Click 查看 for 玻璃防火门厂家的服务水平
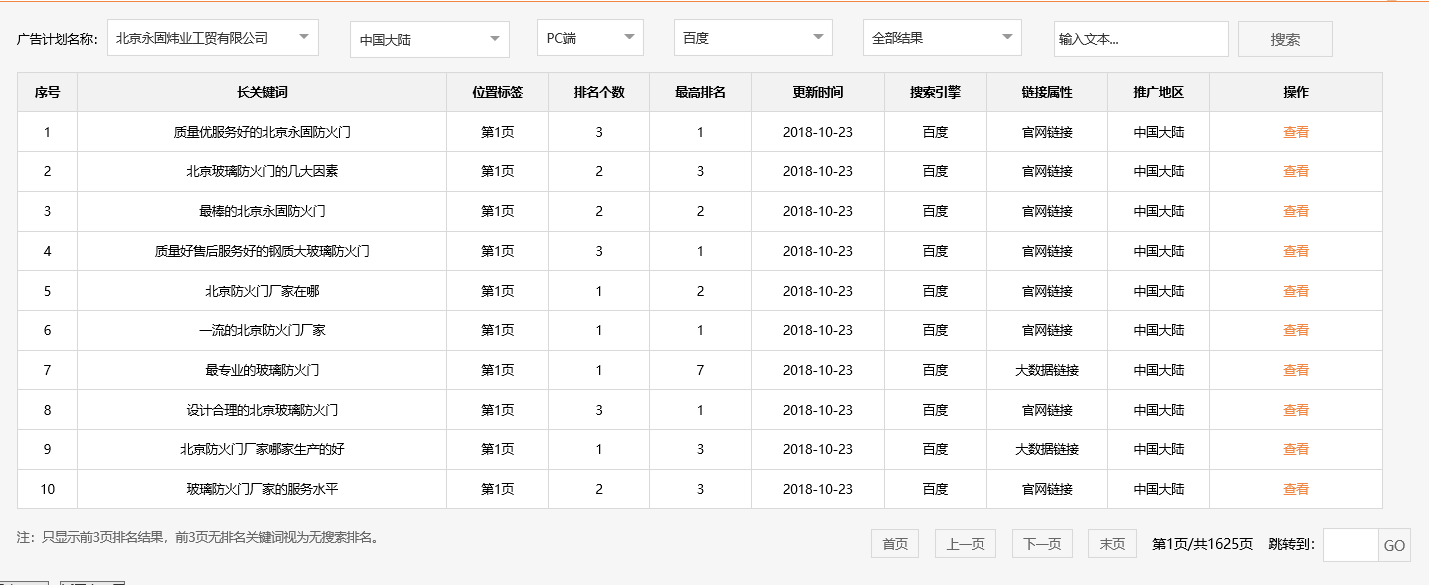 1294,489
